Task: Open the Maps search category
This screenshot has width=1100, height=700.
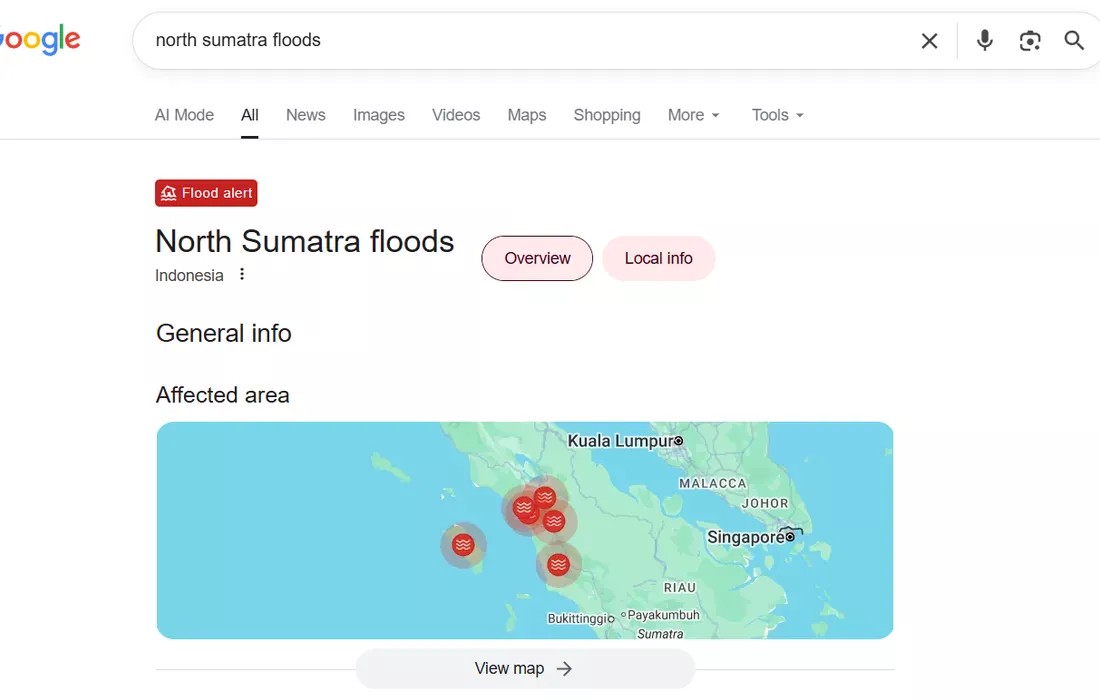Action: point(526,115)
